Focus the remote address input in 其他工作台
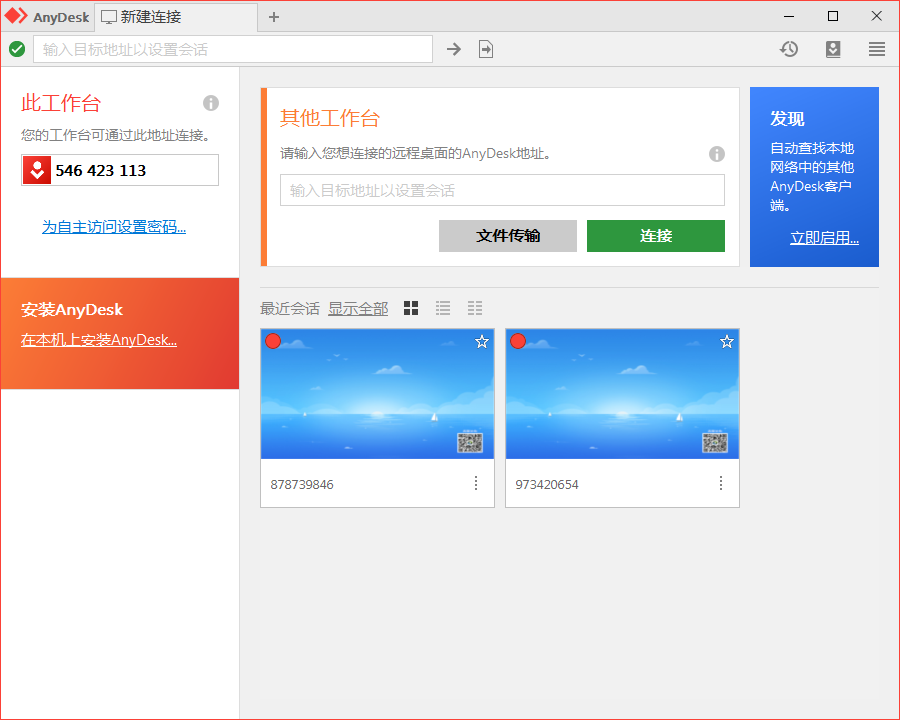 [x=502, y=190]
